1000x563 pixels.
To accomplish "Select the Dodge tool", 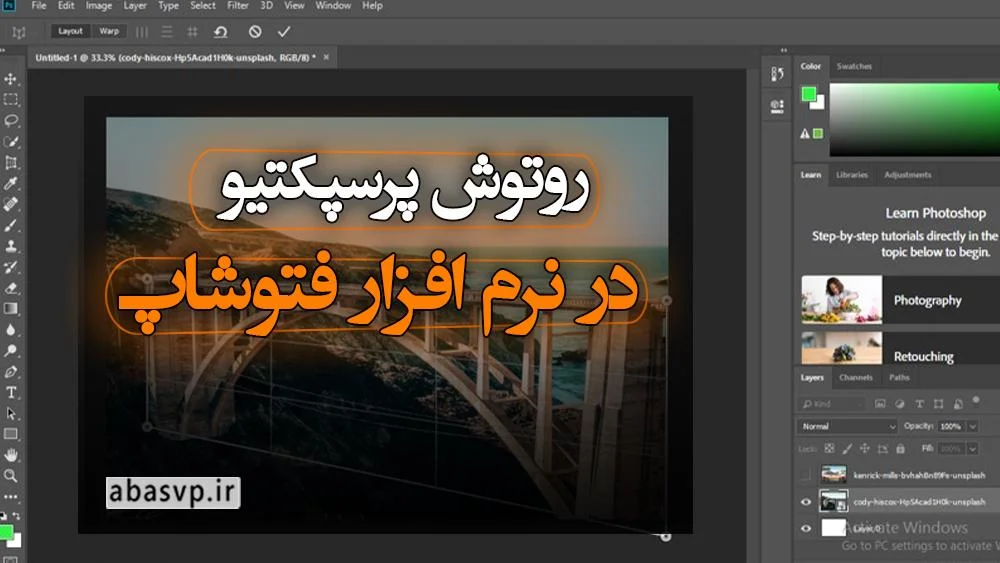I will 11,351.
